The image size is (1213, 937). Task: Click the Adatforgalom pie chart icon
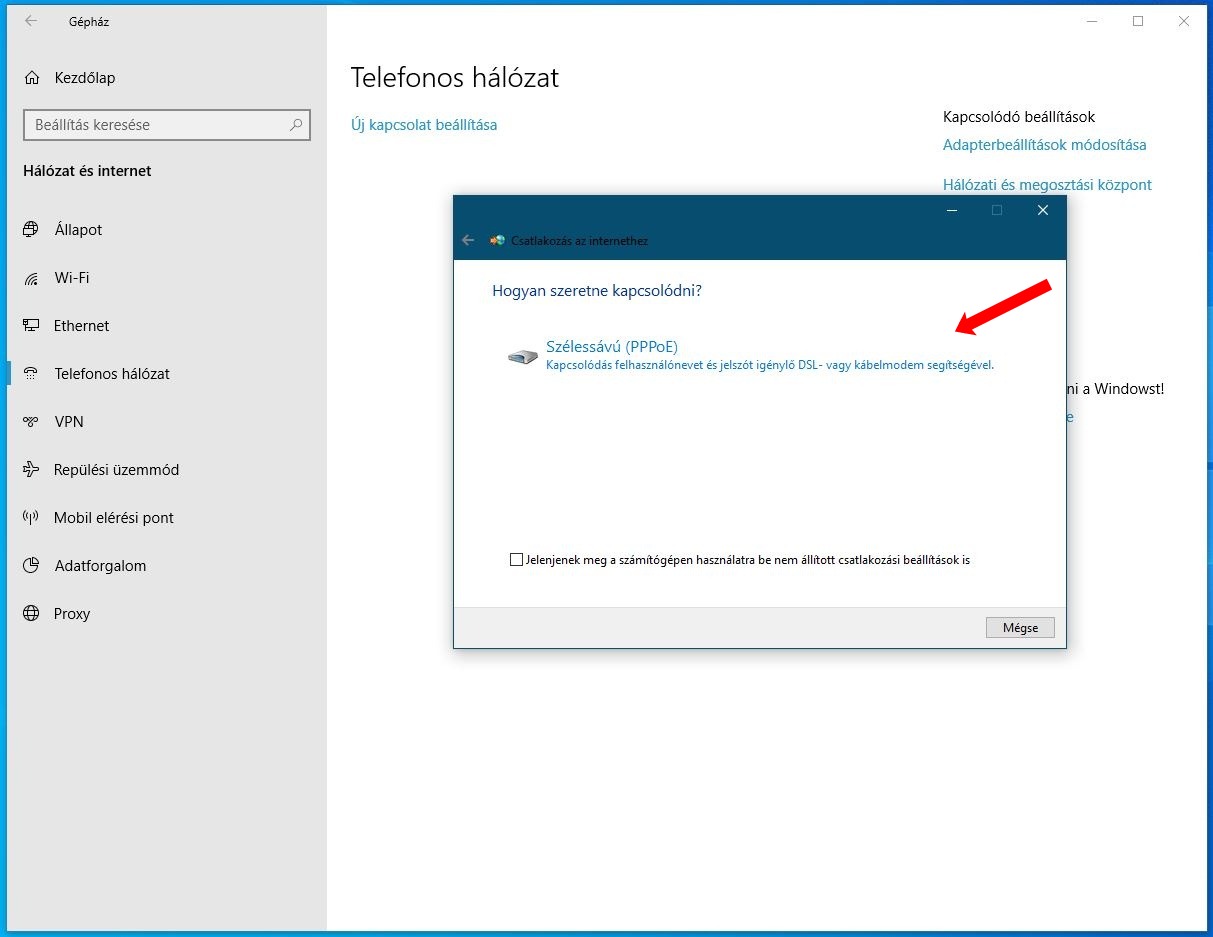pyautogui.click(x=32, y=566)
